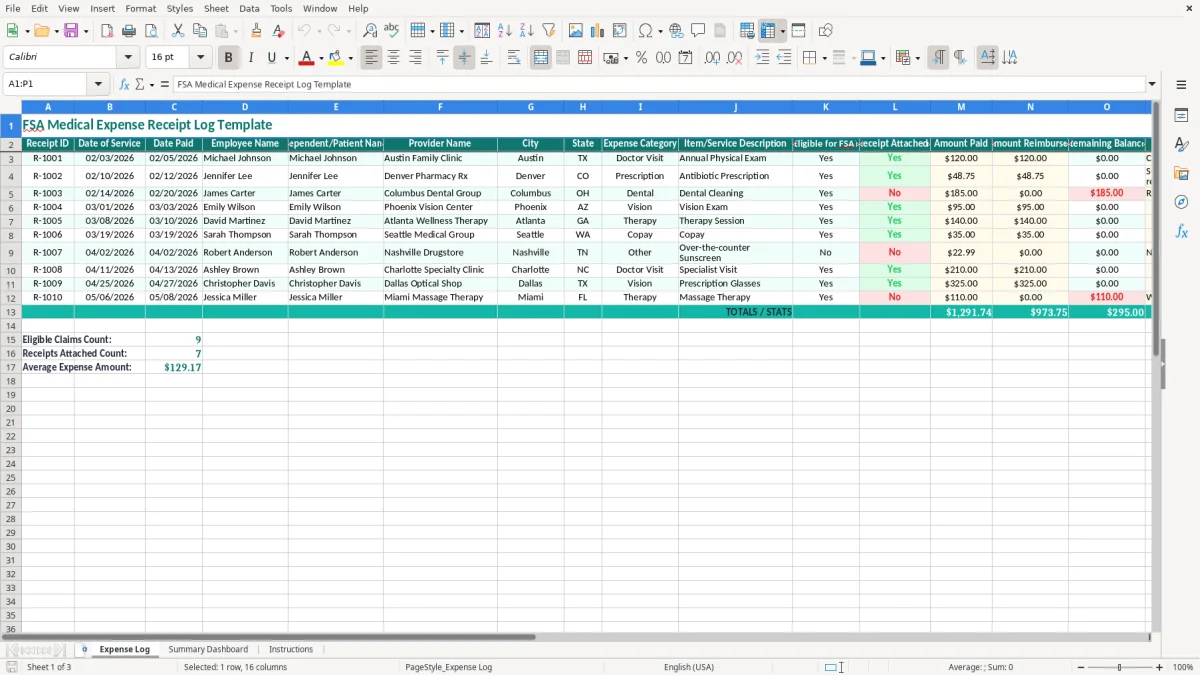Click the Font Color red A swatch

tap(307, 58)
